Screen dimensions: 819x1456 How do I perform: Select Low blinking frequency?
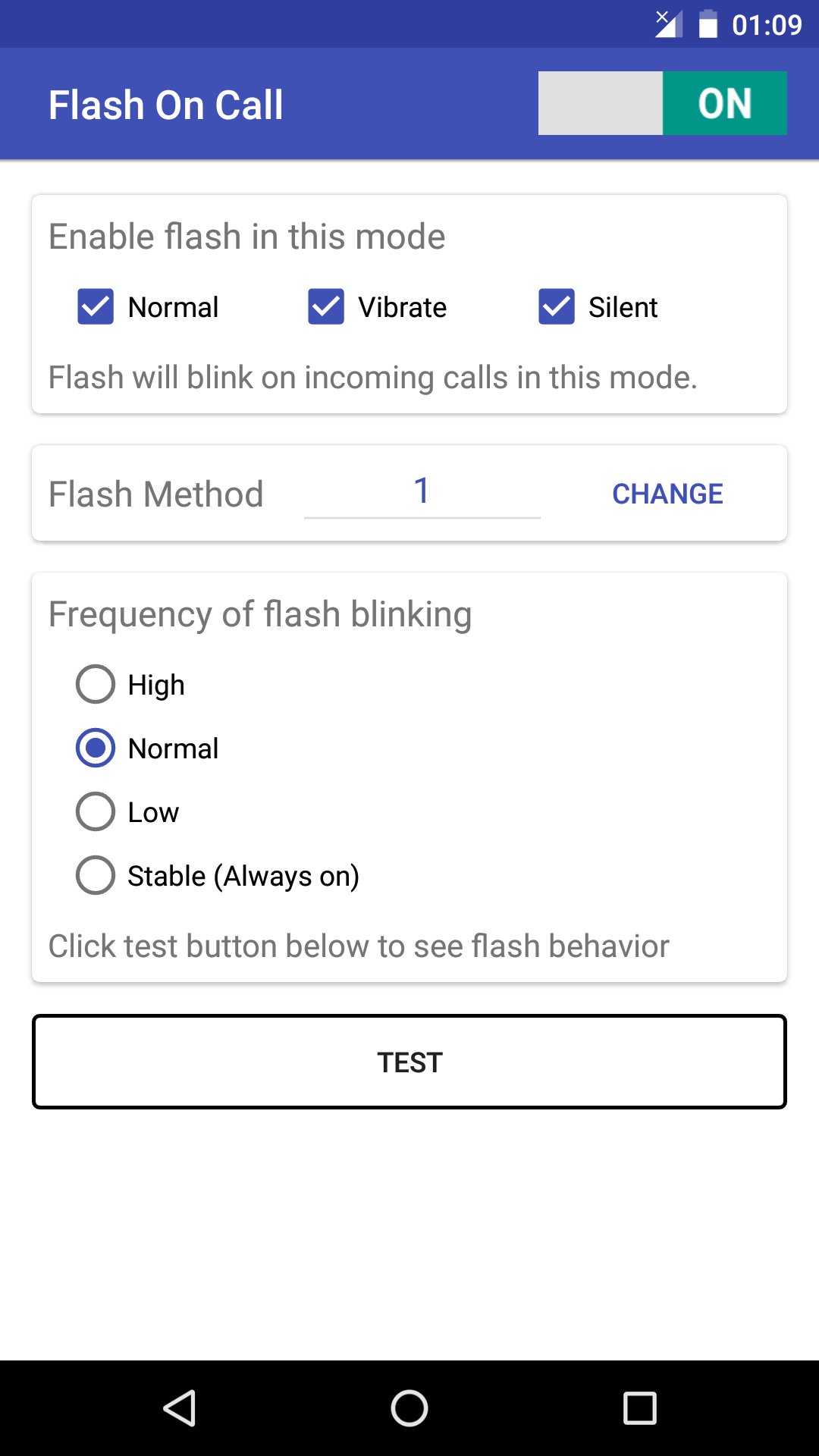(96, 812)
